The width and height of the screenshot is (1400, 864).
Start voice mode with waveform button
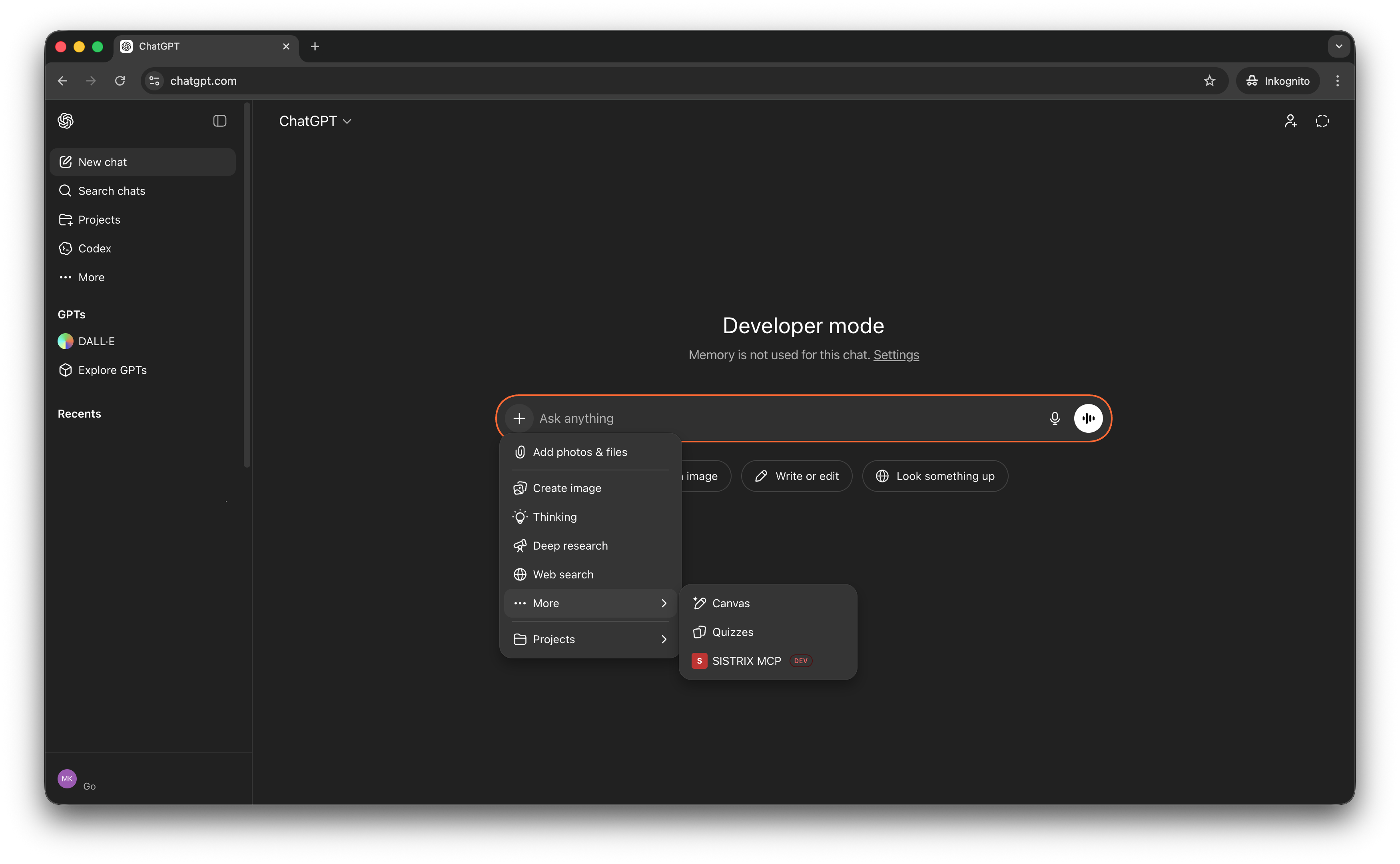pos(1088,418)
